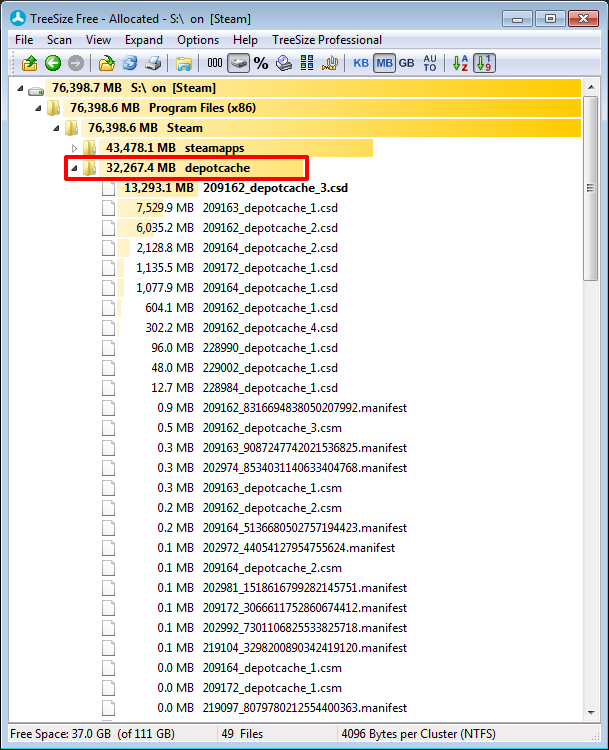Set size unit to KB

point(361,63)
